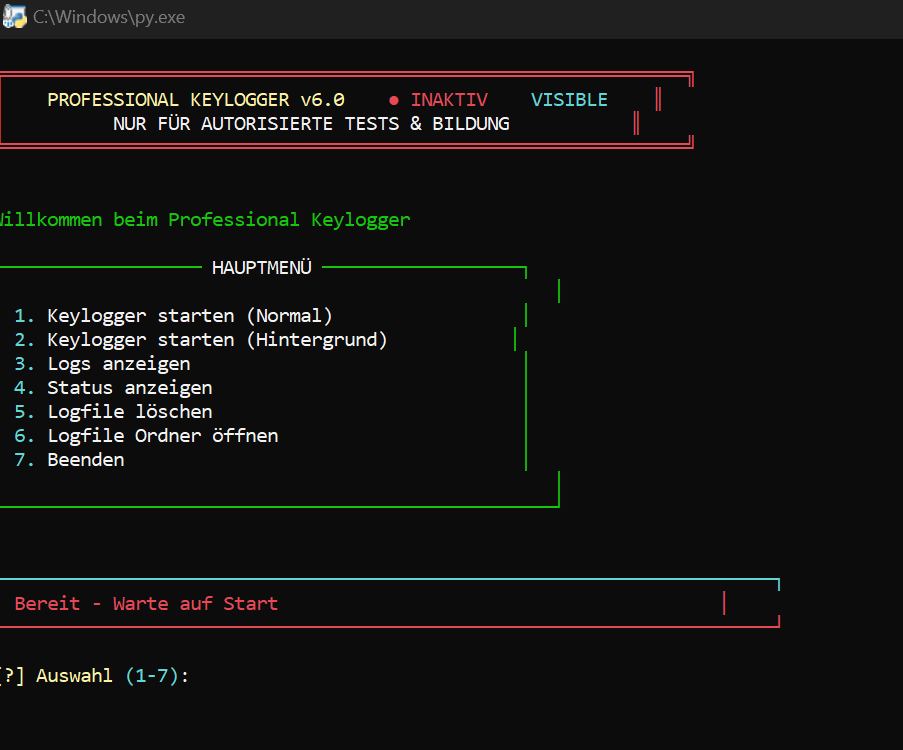Select option 5 Logfile löschen
Screen dimensions: 903x750
113,412
